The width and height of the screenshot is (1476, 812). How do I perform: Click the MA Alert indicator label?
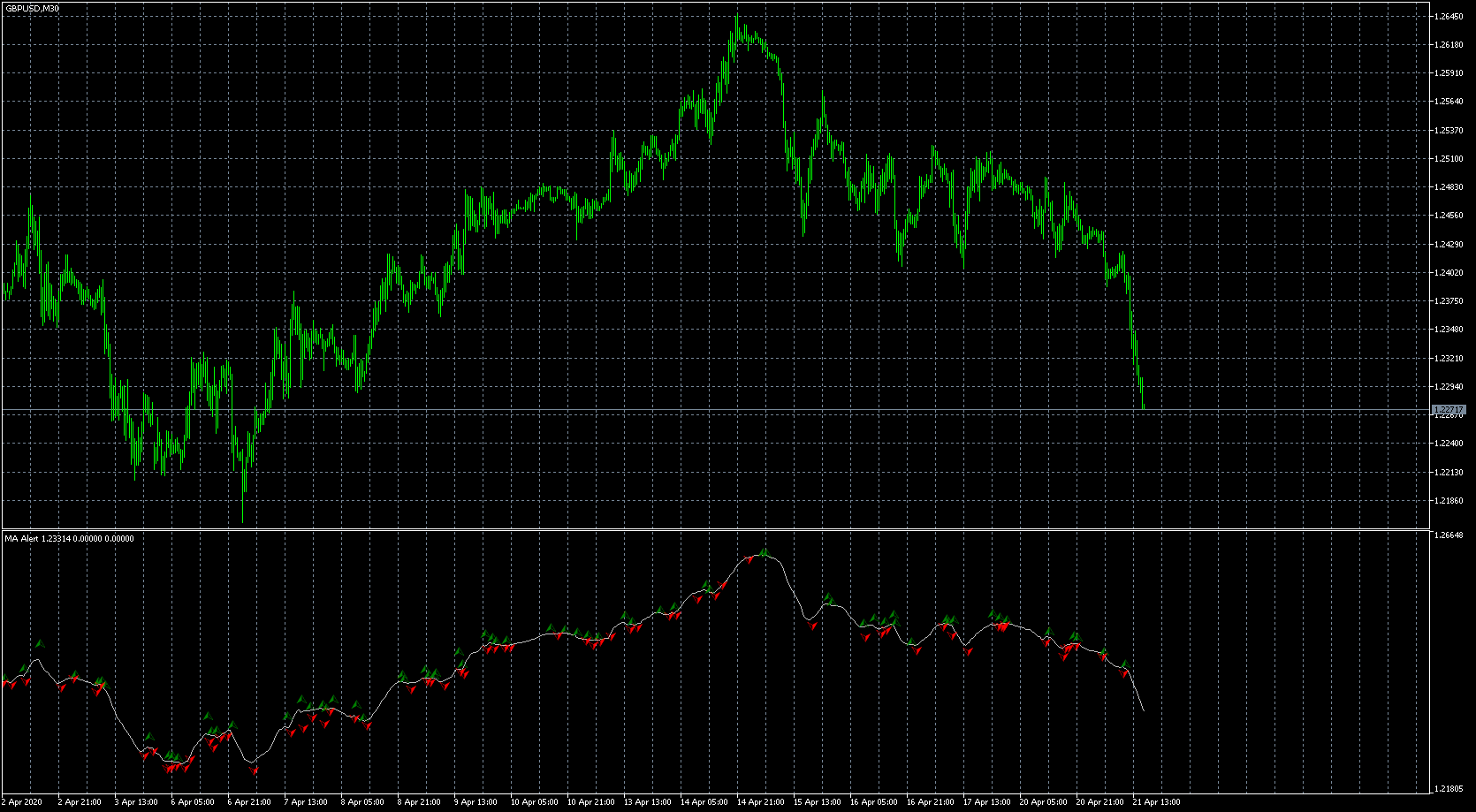(x=69, y=538)
